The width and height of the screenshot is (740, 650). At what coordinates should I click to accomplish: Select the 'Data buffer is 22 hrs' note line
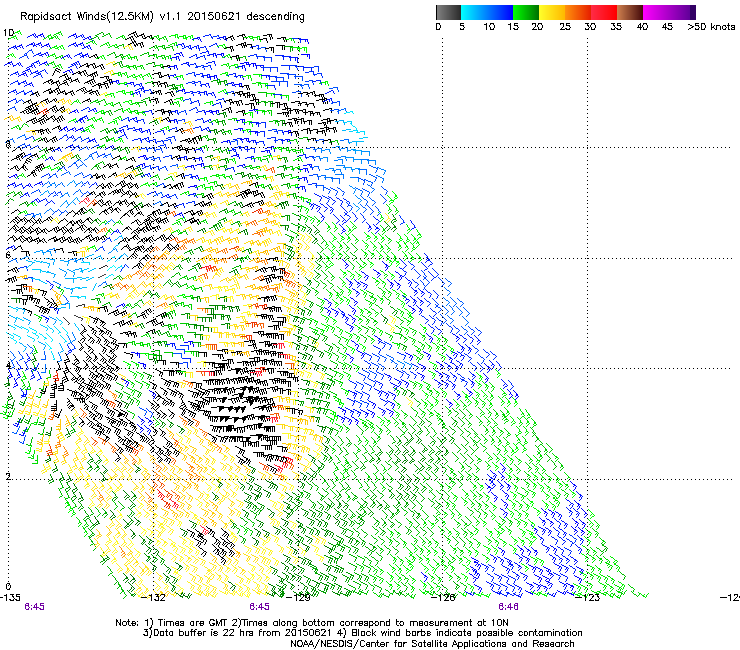tap(362, 633)
